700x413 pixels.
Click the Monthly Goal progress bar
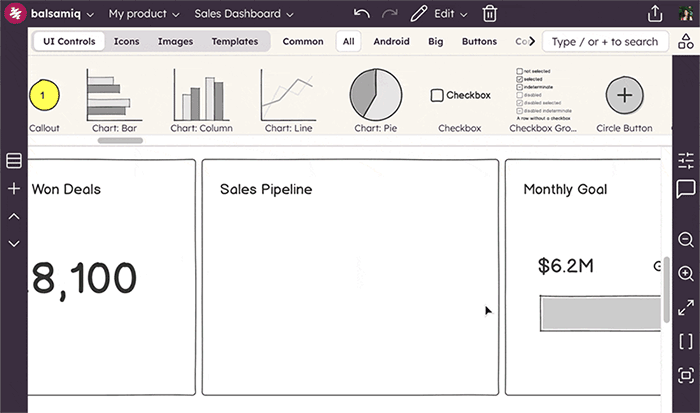tap(600, 313)
